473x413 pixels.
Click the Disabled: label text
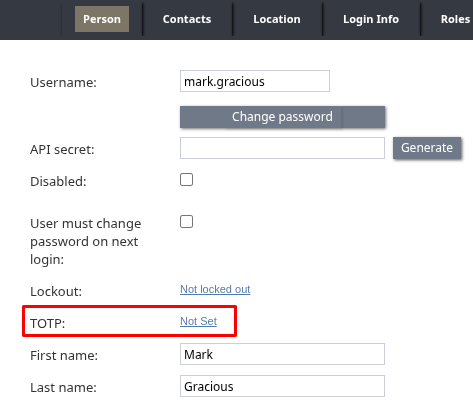58,182
